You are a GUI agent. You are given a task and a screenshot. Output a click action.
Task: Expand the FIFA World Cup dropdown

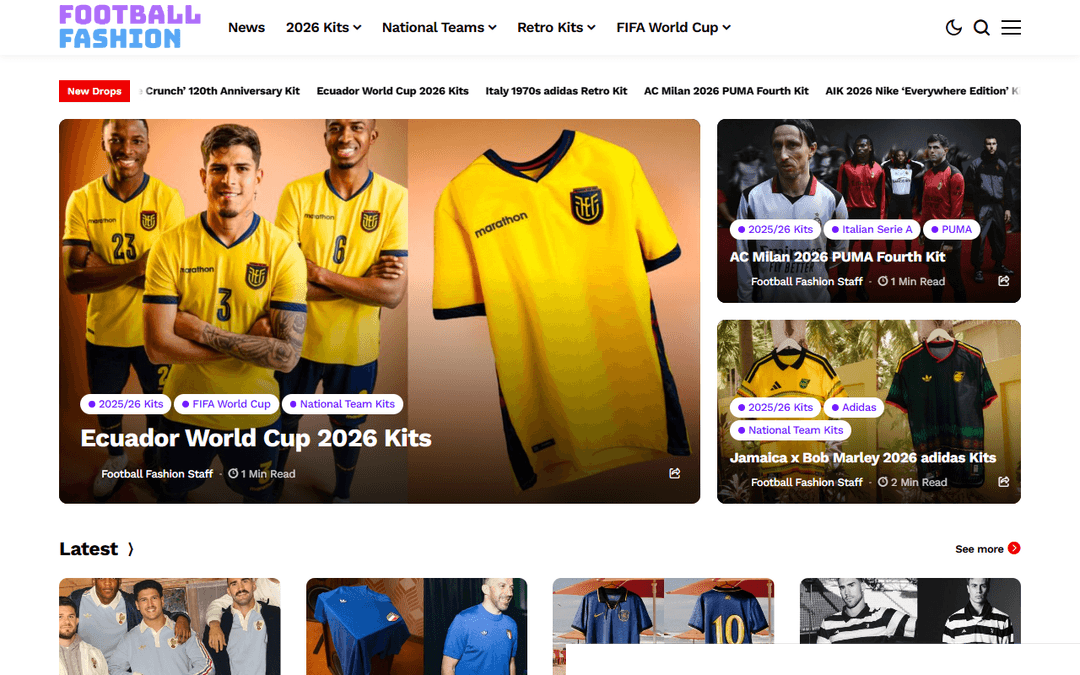click(x=674, y=28)
